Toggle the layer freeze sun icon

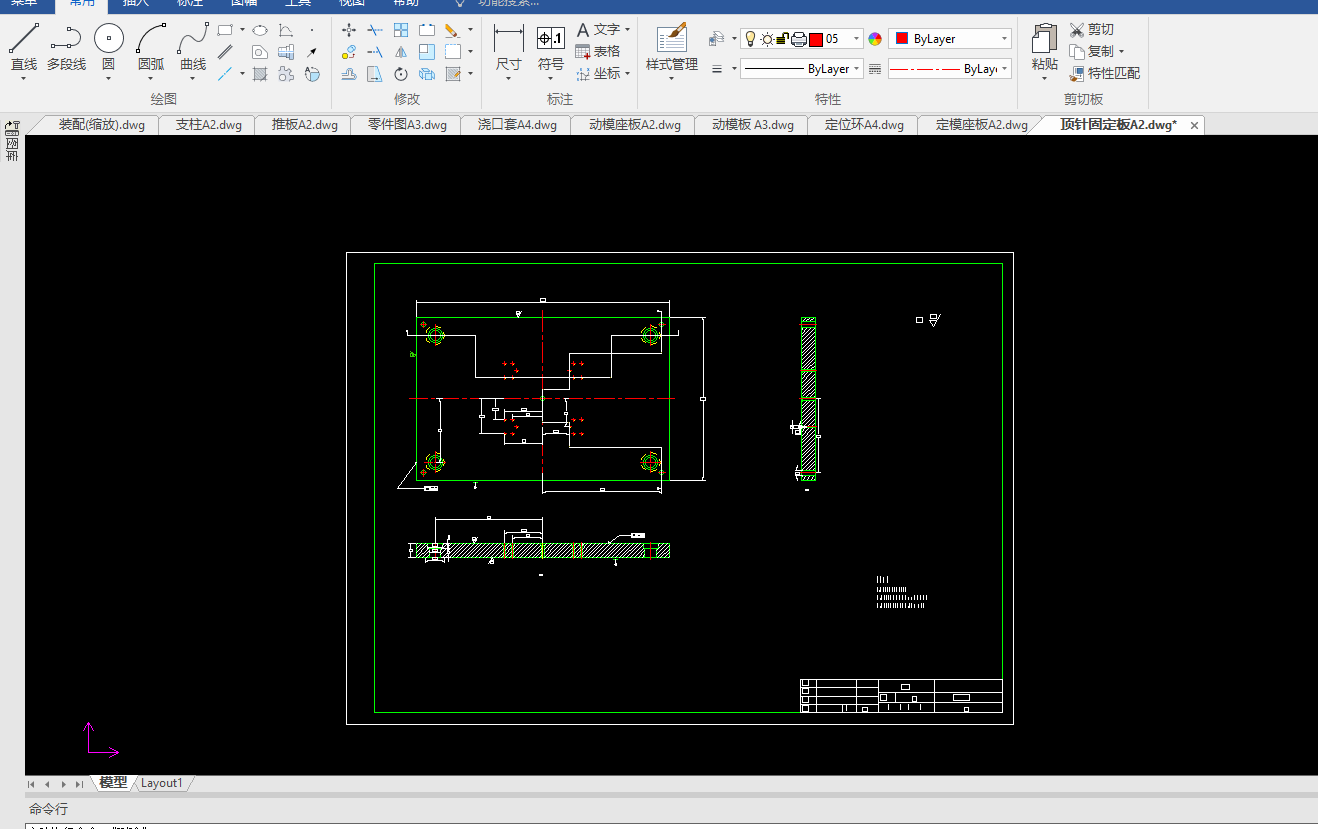pyautogui.click(x=766, y=39)
